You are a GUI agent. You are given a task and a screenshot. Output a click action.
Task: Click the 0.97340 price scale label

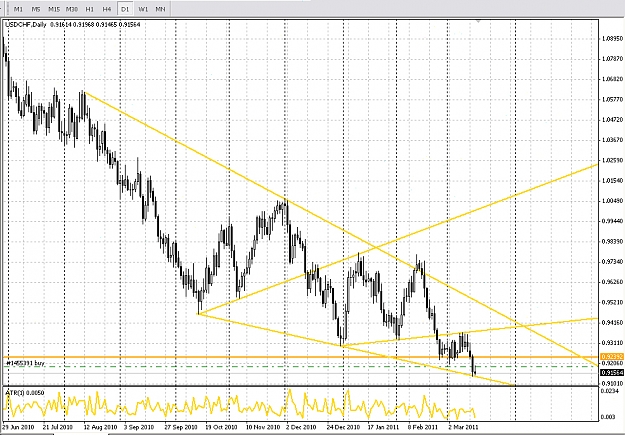612,262
